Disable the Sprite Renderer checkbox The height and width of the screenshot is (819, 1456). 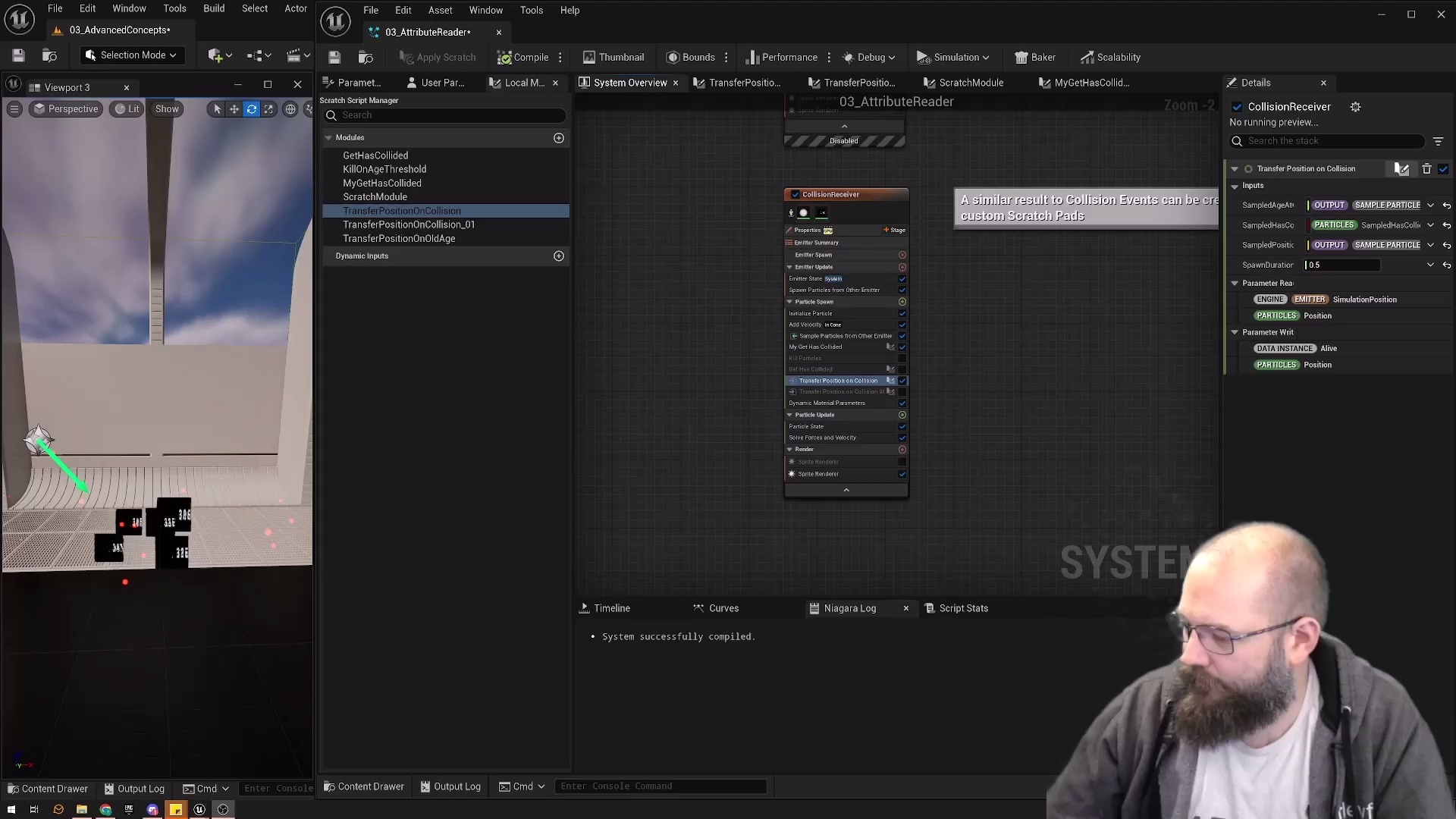(902, 474)
